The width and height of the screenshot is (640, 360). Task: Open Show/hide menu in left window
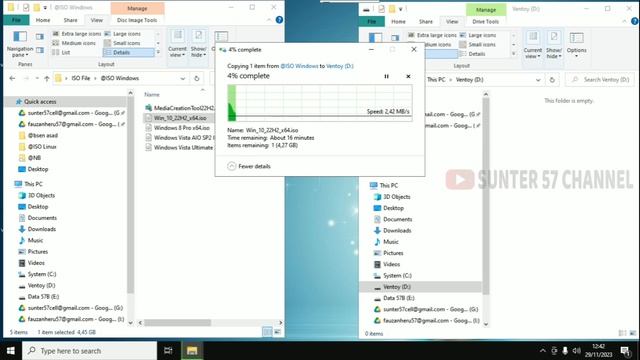pos(198,44)
